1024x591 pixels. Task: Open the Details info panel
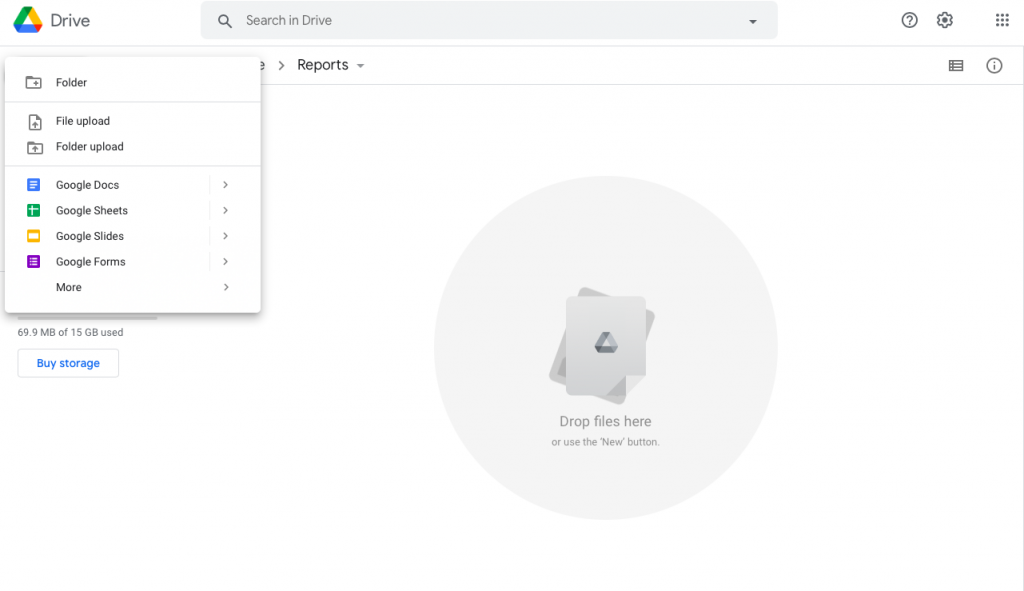pos(993,65)
